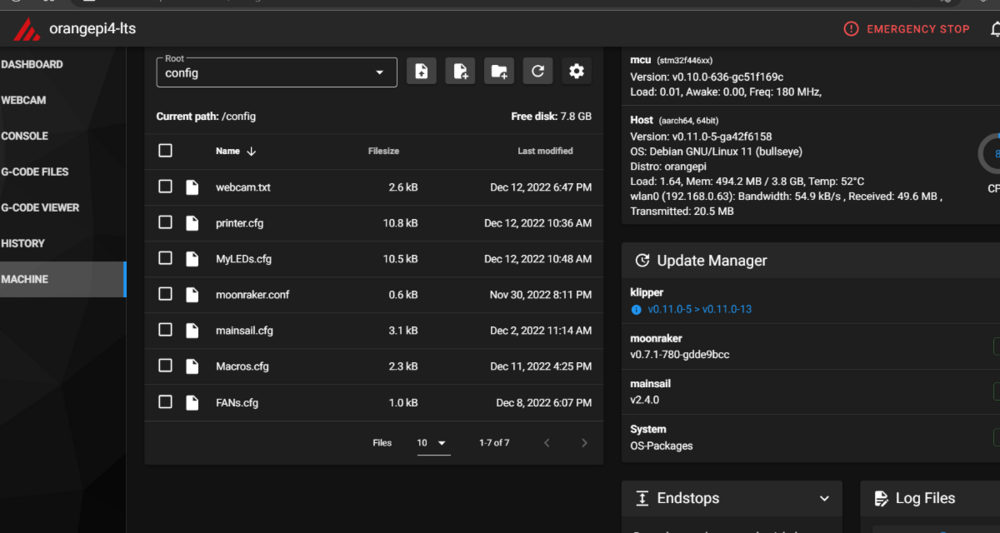The image size is (1000, 533).
Task: Click the Emergency Stop label
Action: [x=918, y=29]
